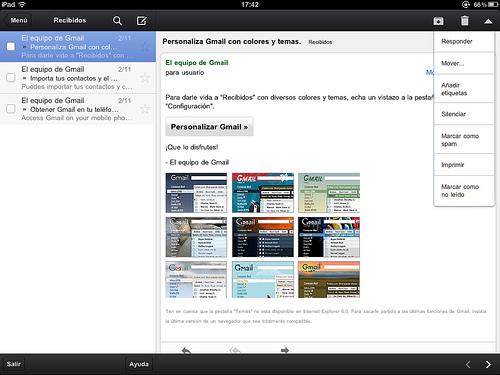Collapse the actions dropdown arrow

coord(488,21)
